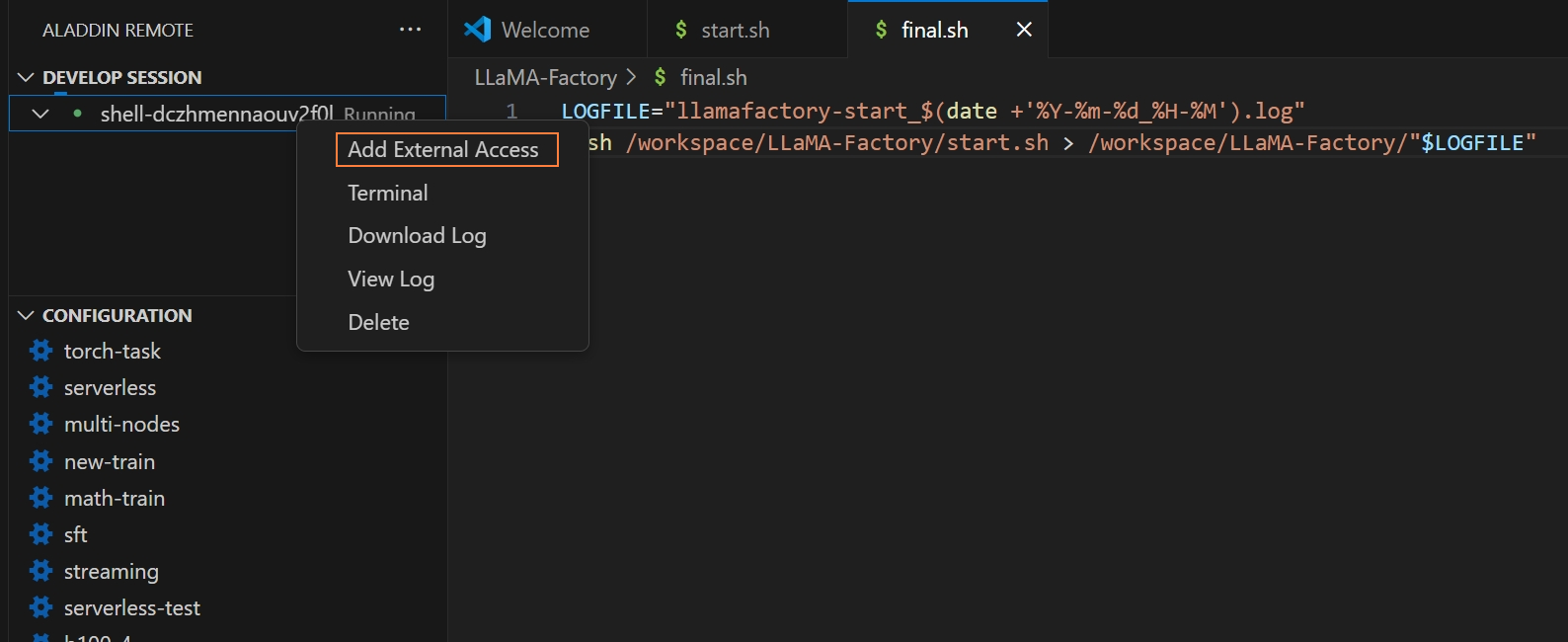
Task: Choose Add External Access from context menu
Action: pyautogui.click(x=443, y=150)
